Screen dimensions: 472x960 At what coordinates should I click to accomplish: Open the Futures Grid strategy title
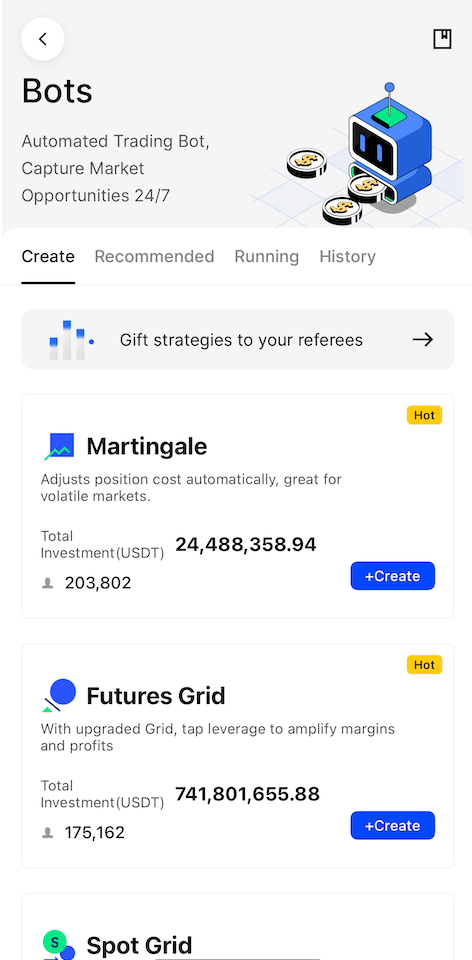click(156, 696)
